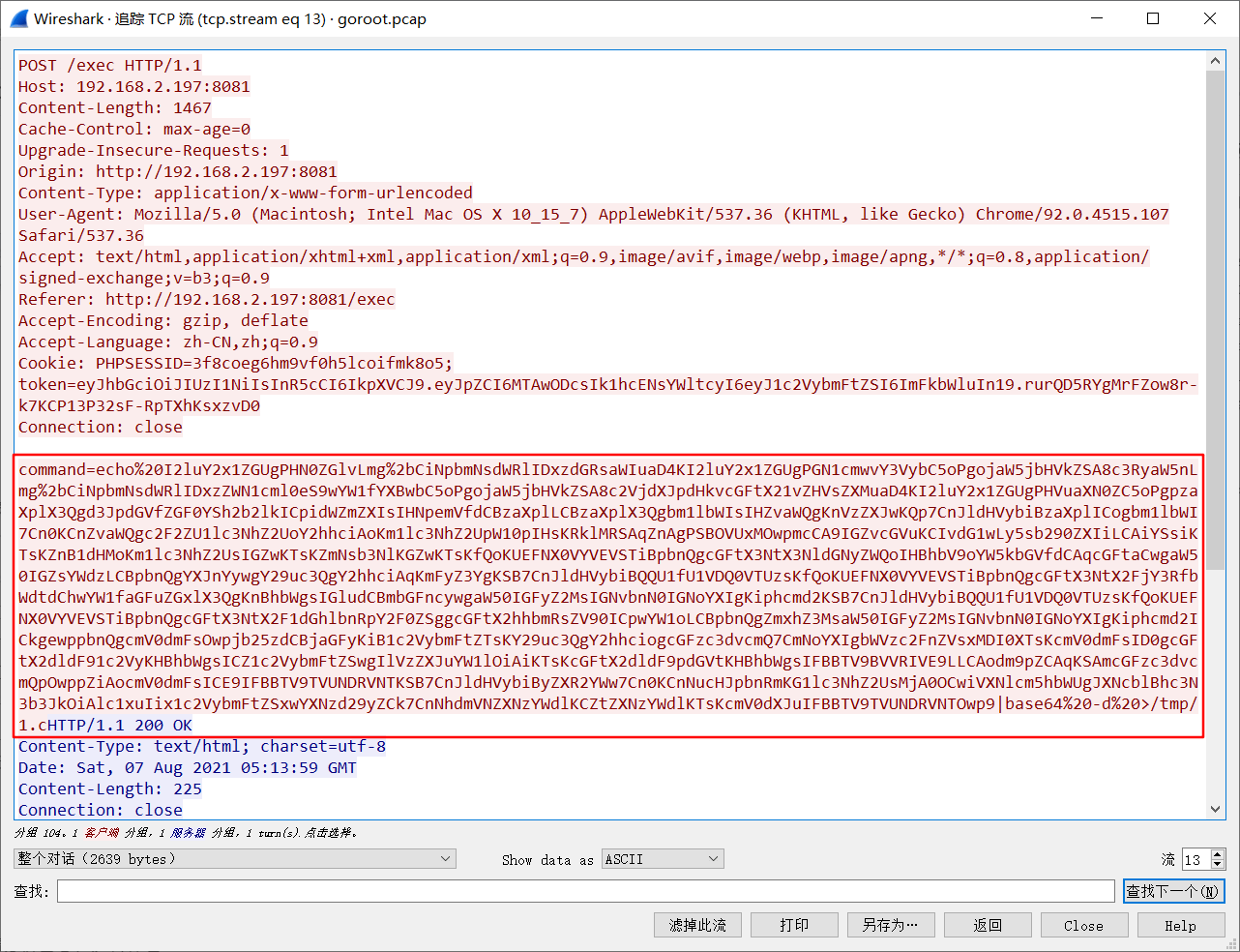
Task: Click the 'token=eyJhbGci' JWT line
Action: pyautogui.click(x=608, y=384)
